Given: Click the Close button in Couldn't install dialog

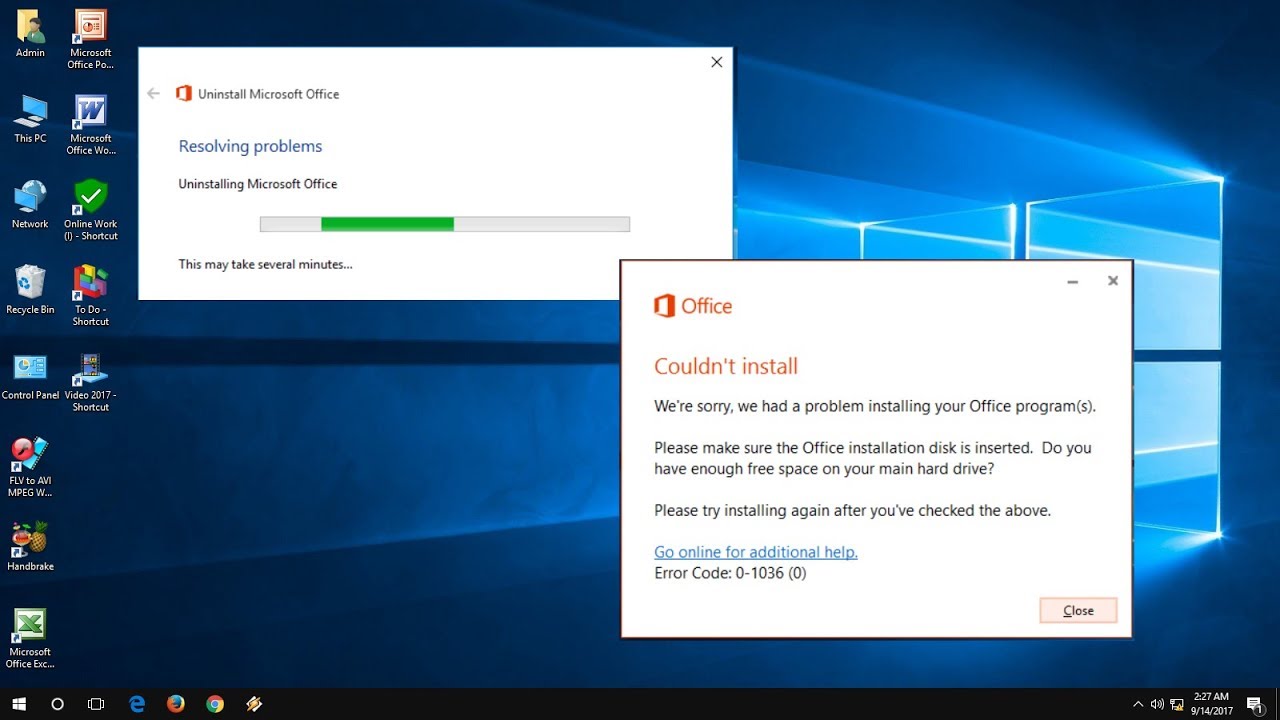Looking at the screenshot, I should coord(1078,610).
